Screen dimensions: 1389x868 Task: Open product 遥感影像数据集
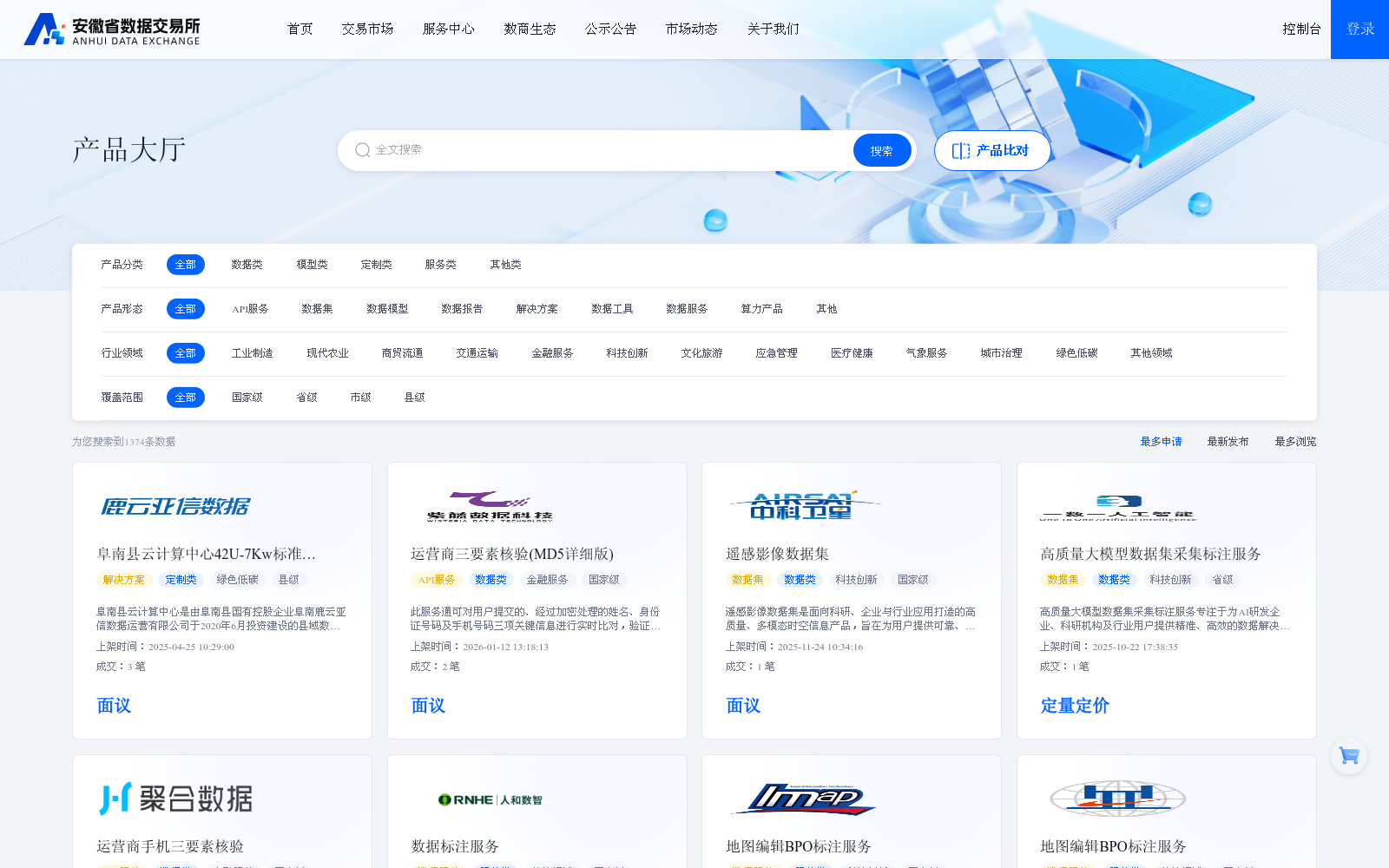point(777,554)
